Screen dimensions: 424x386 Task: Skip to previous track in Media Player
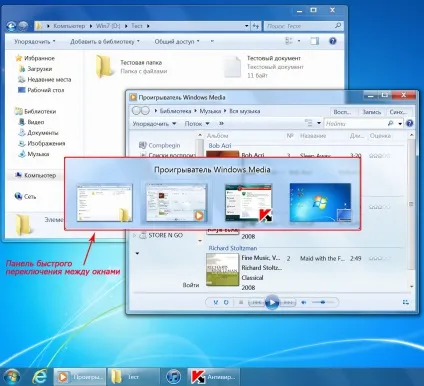(x=257, y=302)
